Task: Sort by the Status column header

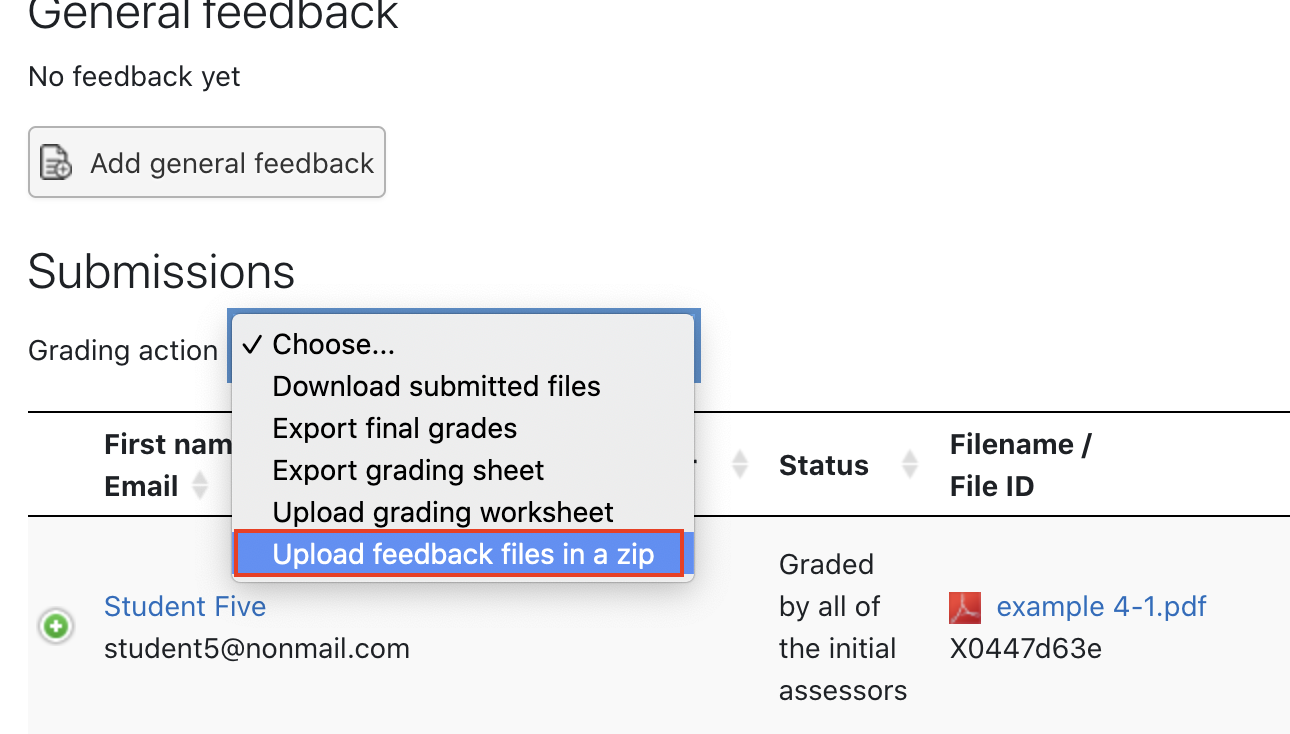Action: tap(824, 465)
